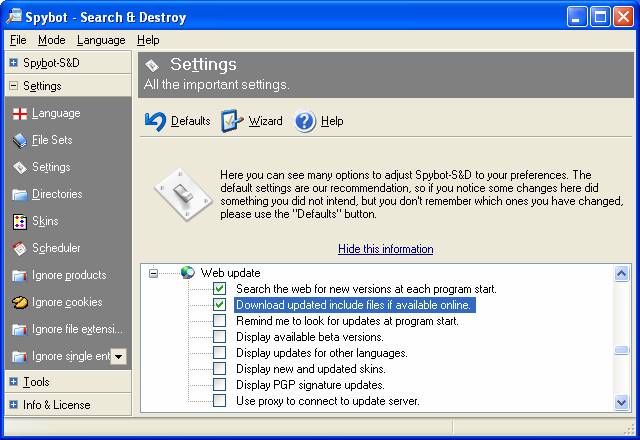
Task: Click the light switch information image
Action: [183, 194]
